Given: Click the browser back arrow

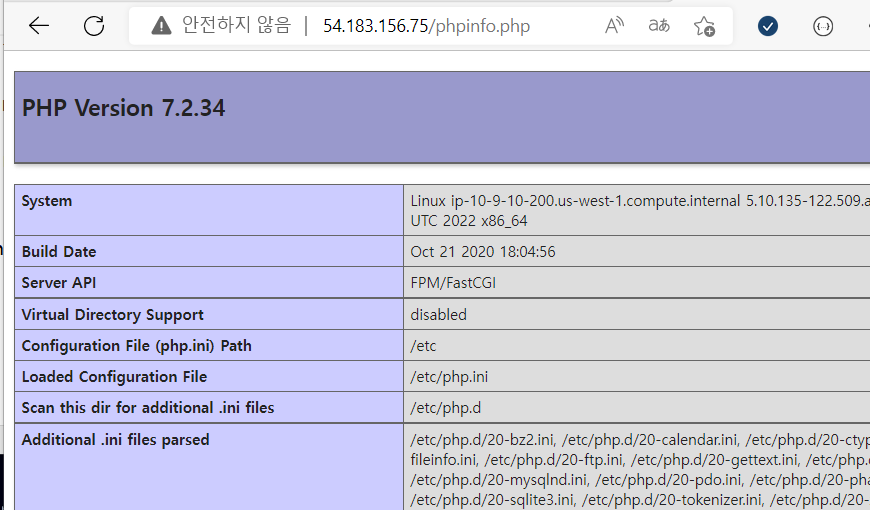Looking at the screenshot, I should 39,26.
